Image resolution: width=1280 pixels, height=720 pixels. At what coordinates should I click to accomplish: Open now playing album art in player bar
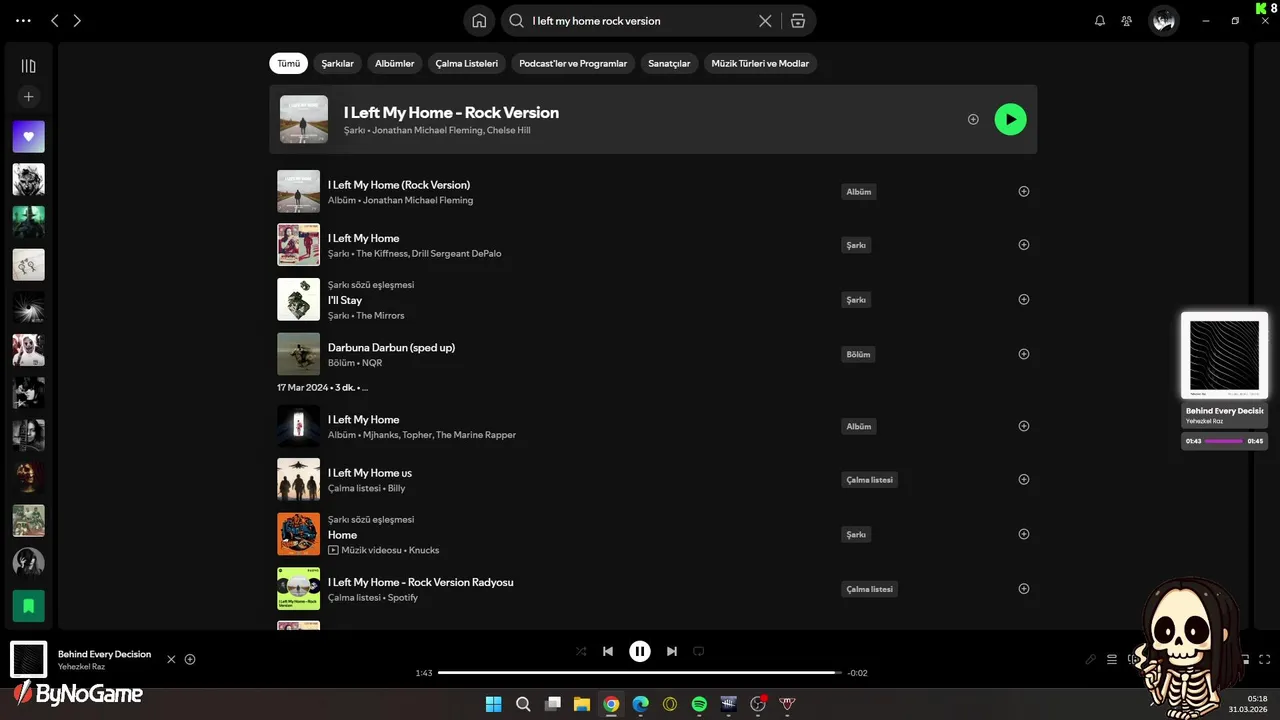click(28, 659)
